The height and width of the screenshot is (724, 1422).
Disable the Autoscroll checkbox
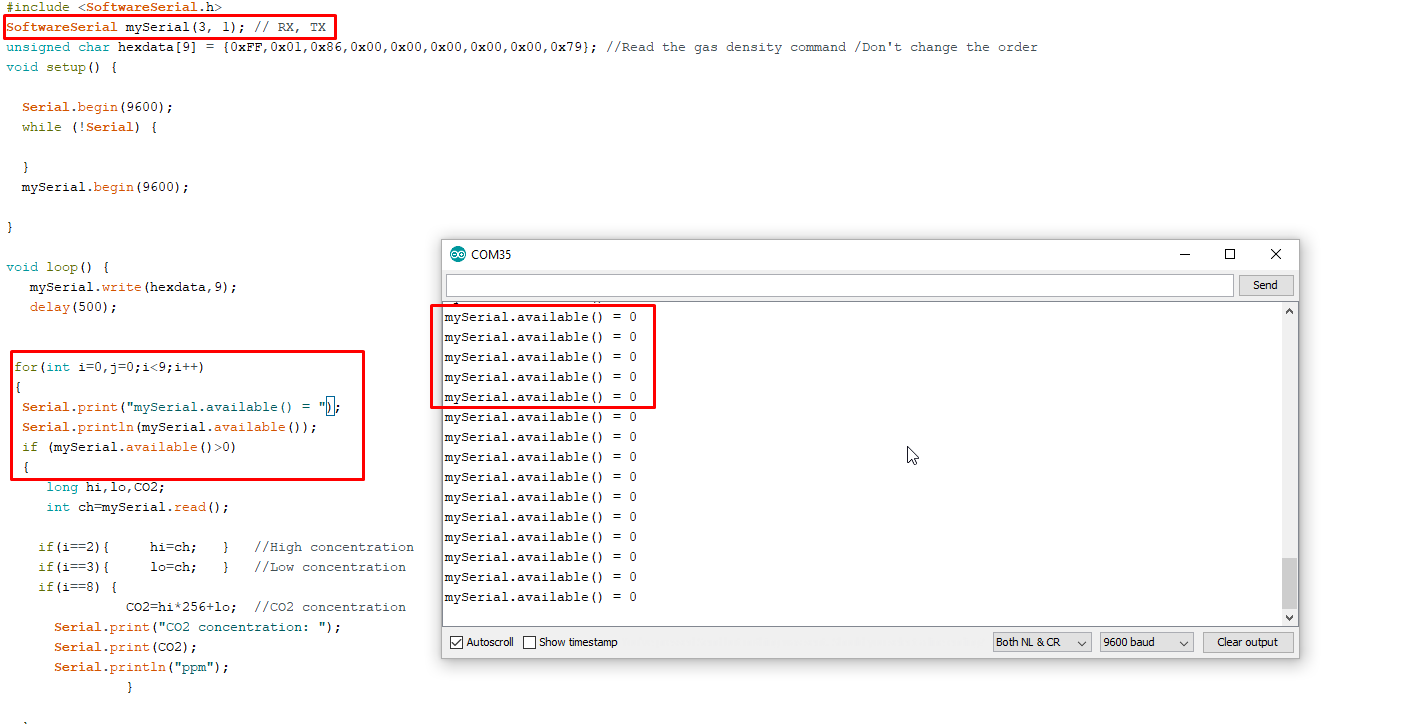tap(457, 642)
